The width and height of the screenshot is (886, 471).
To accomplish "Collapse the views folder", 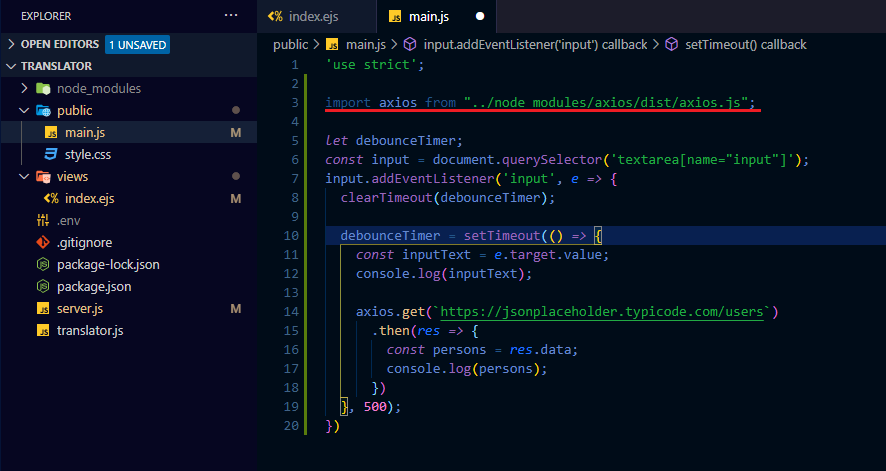I will 25,176.
